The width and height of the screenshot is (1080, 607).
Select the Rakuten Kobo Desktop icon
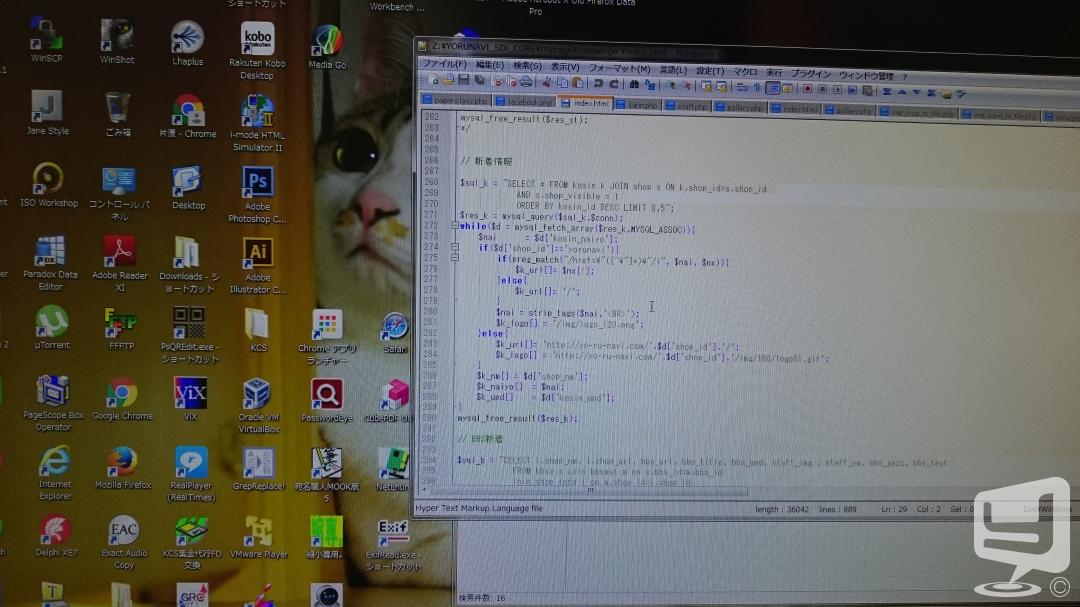coord(257,50)
